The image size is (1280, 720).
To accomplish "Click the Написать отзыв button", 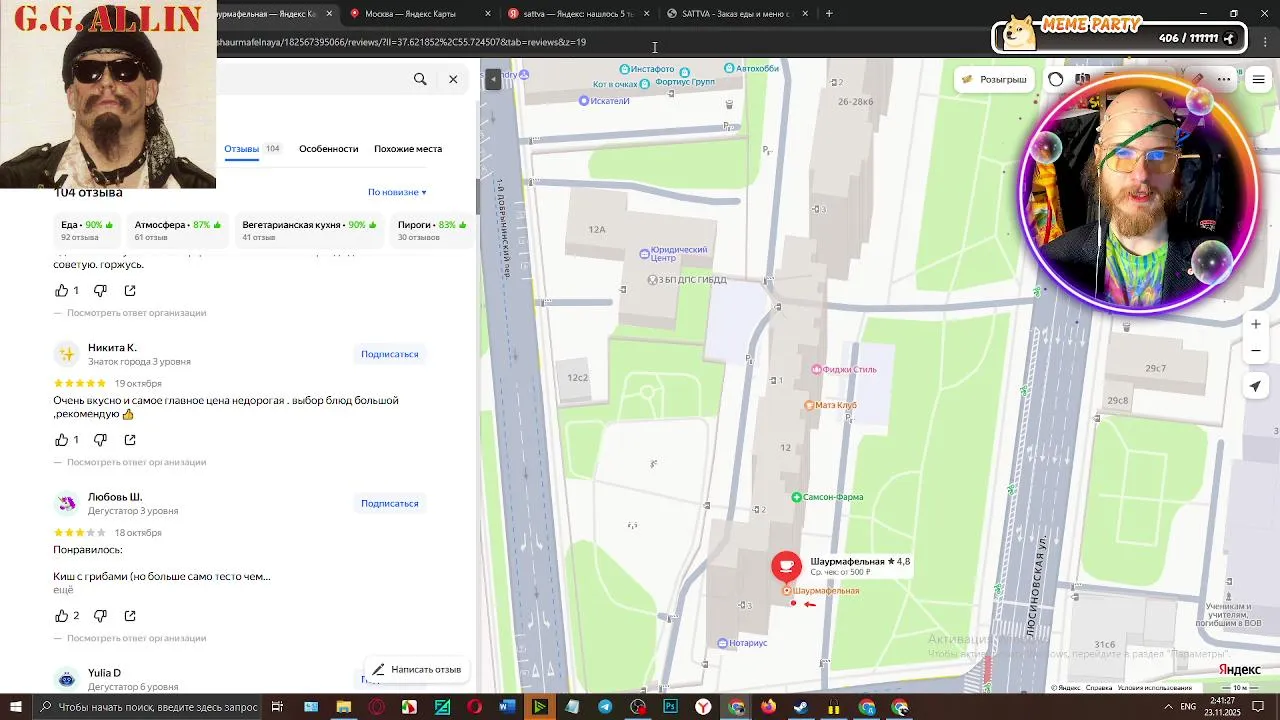I will [x=416, y=670].
